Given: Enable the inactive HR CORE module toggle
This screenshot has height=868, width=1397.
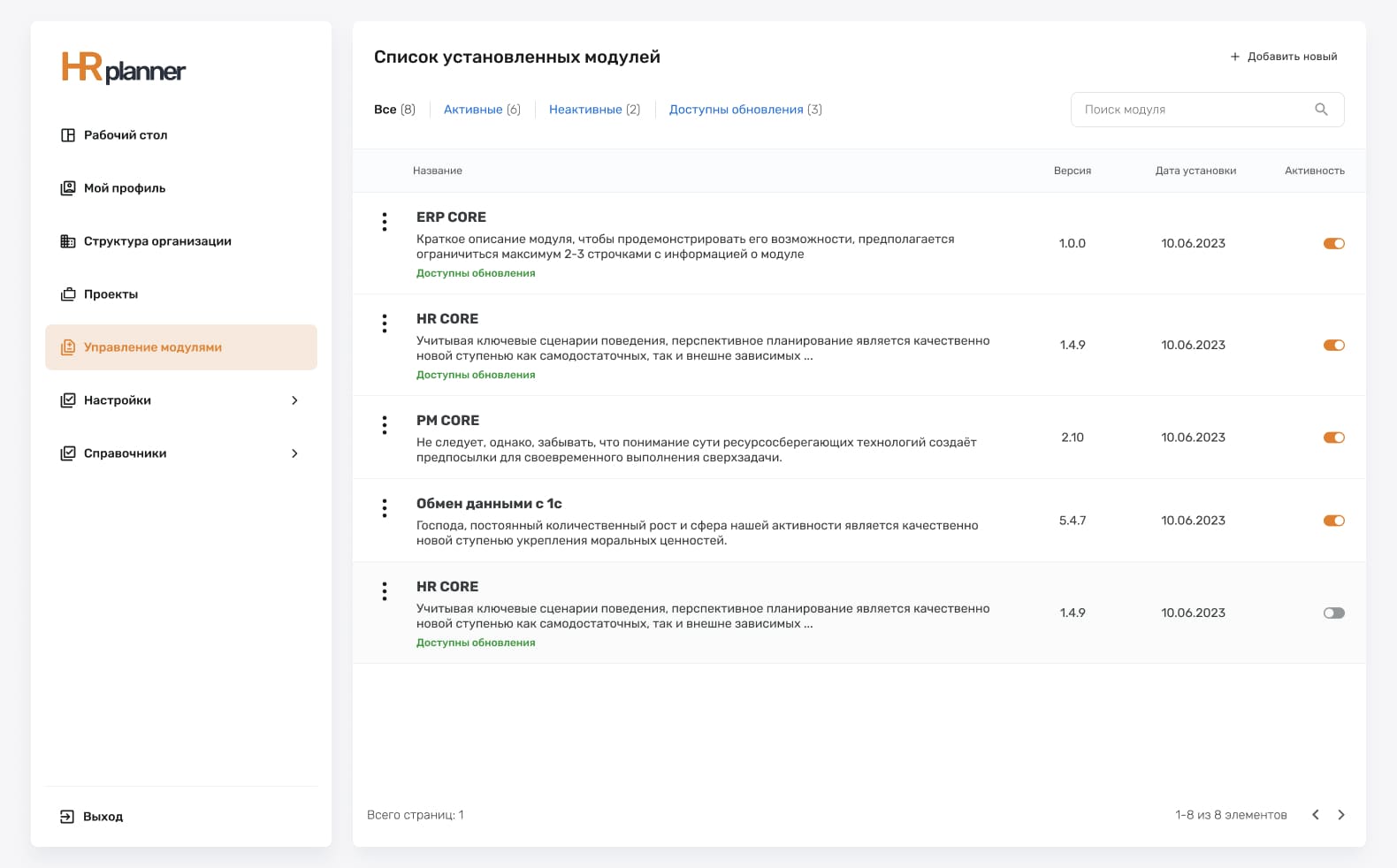Looking at the screenshot, I should (x=1333, y=613).
